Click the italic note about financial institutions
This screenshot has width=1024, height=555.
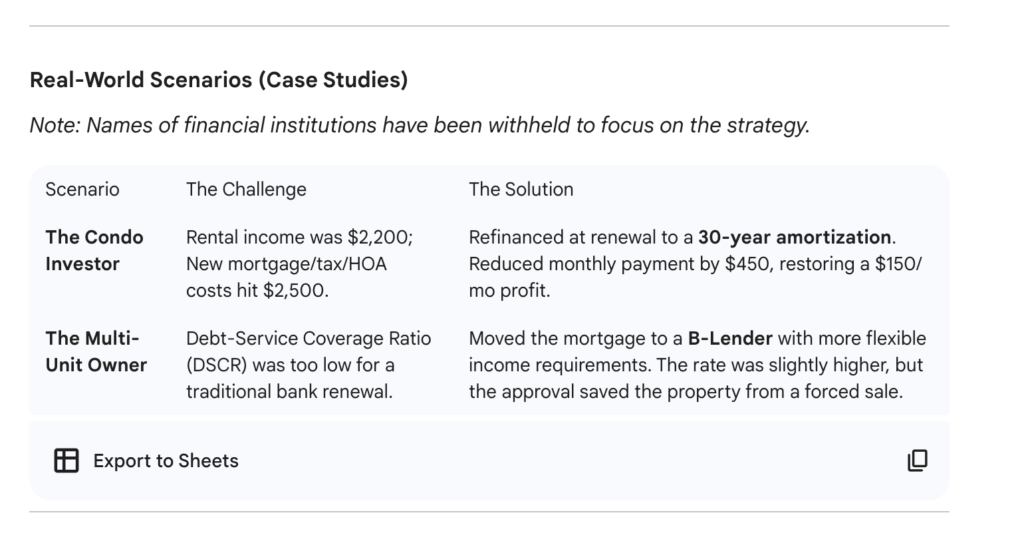pyautogui.click(x=419, y=126)
